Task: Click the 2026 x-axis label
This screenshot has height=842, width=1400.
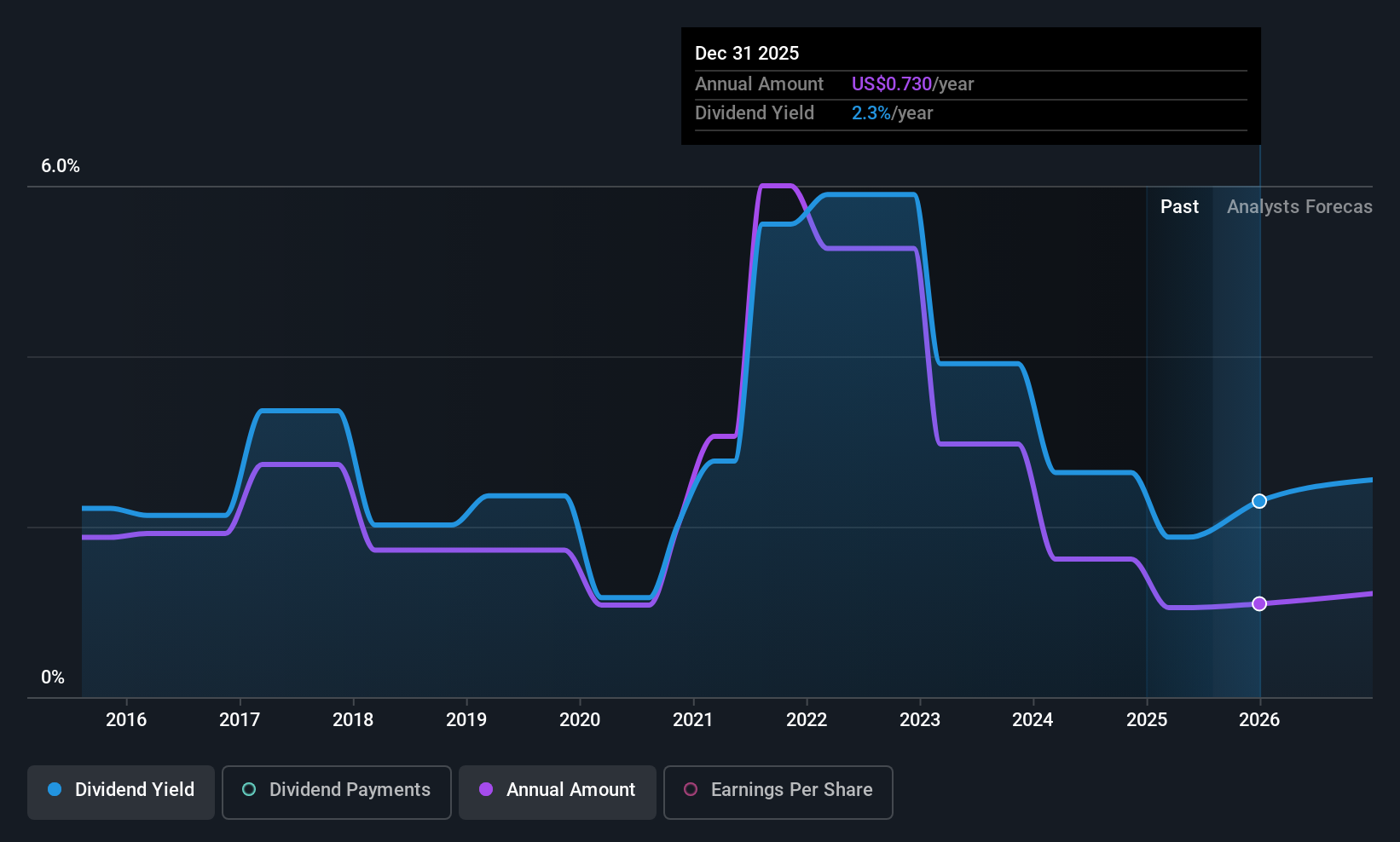Action: [x=1259, y=720]
